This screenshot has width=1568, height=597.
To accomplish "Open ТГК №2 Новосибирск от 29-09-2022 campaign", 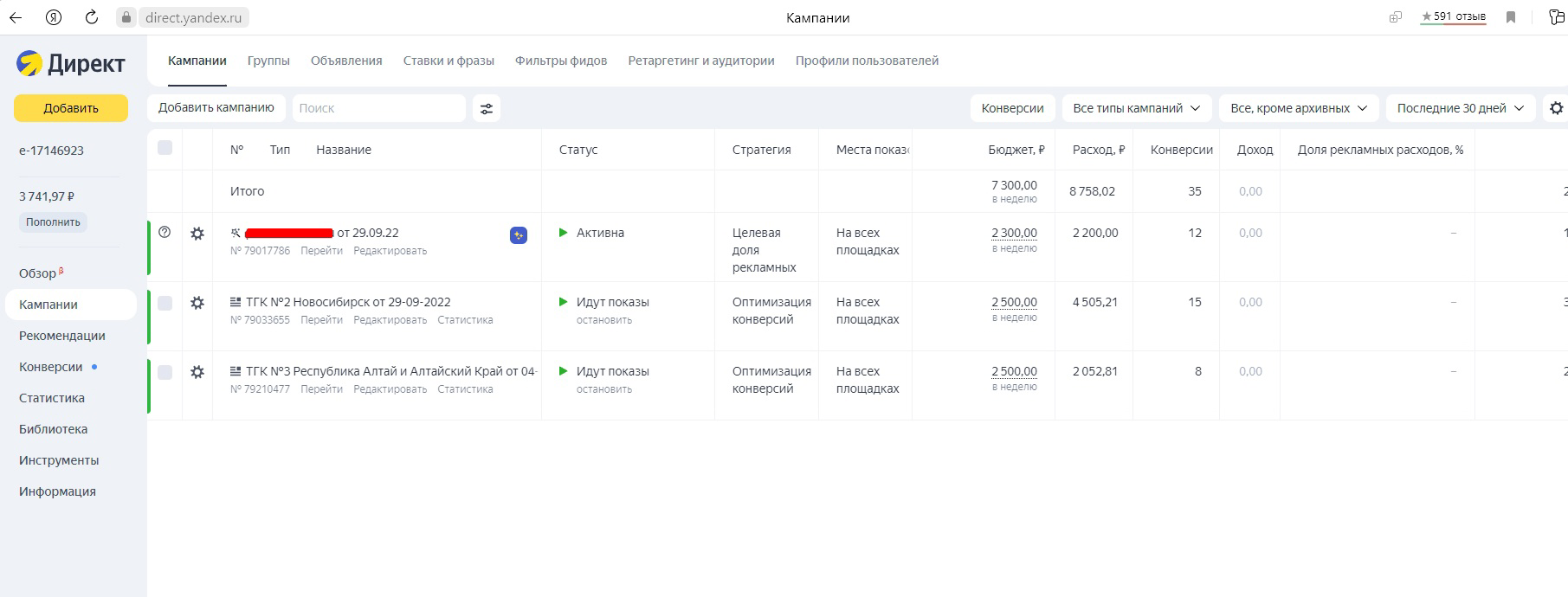I will (348, 302).
